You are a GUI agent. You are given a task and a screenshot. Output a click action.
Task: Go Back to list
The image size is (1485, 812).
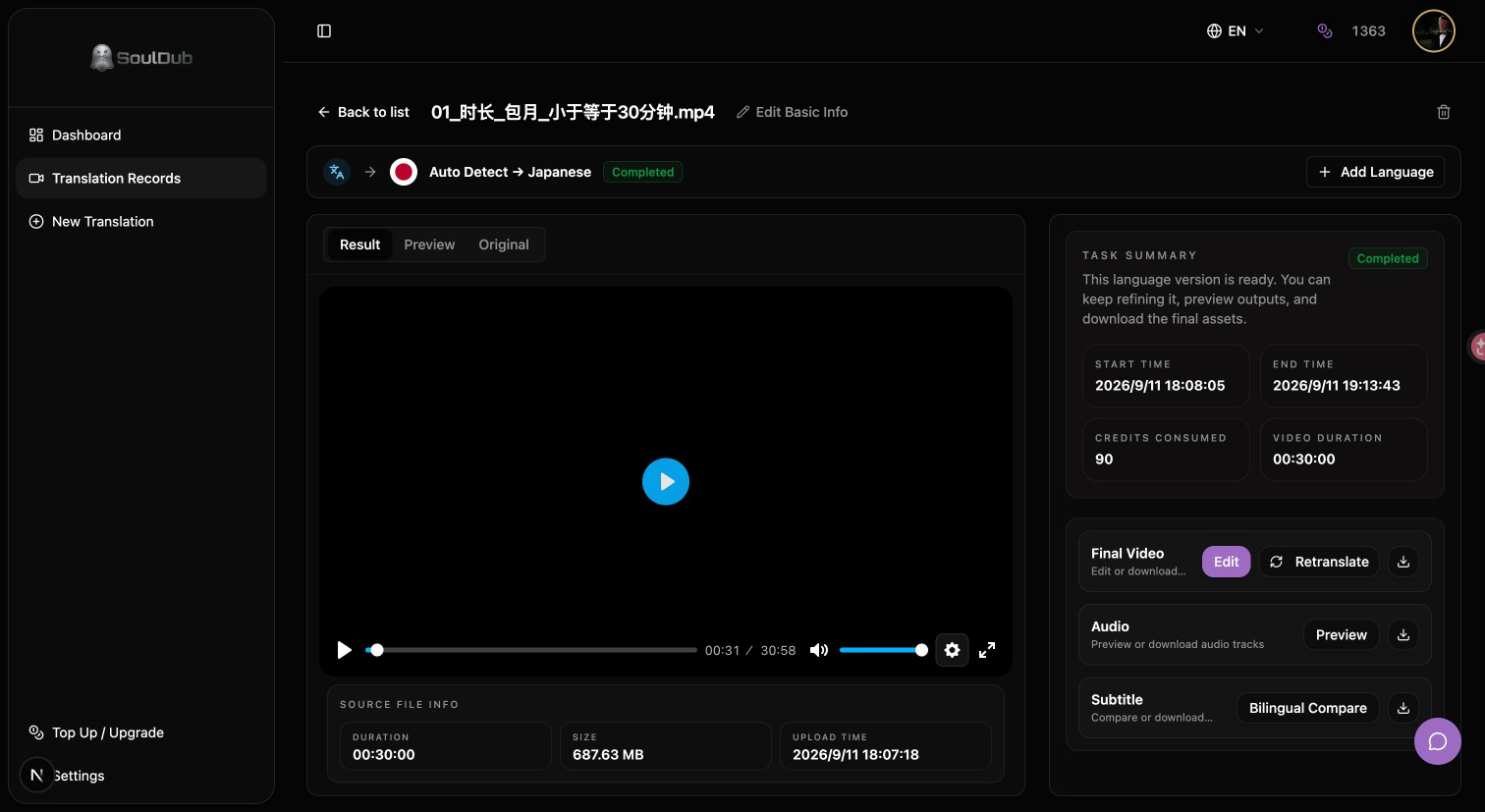363,112
